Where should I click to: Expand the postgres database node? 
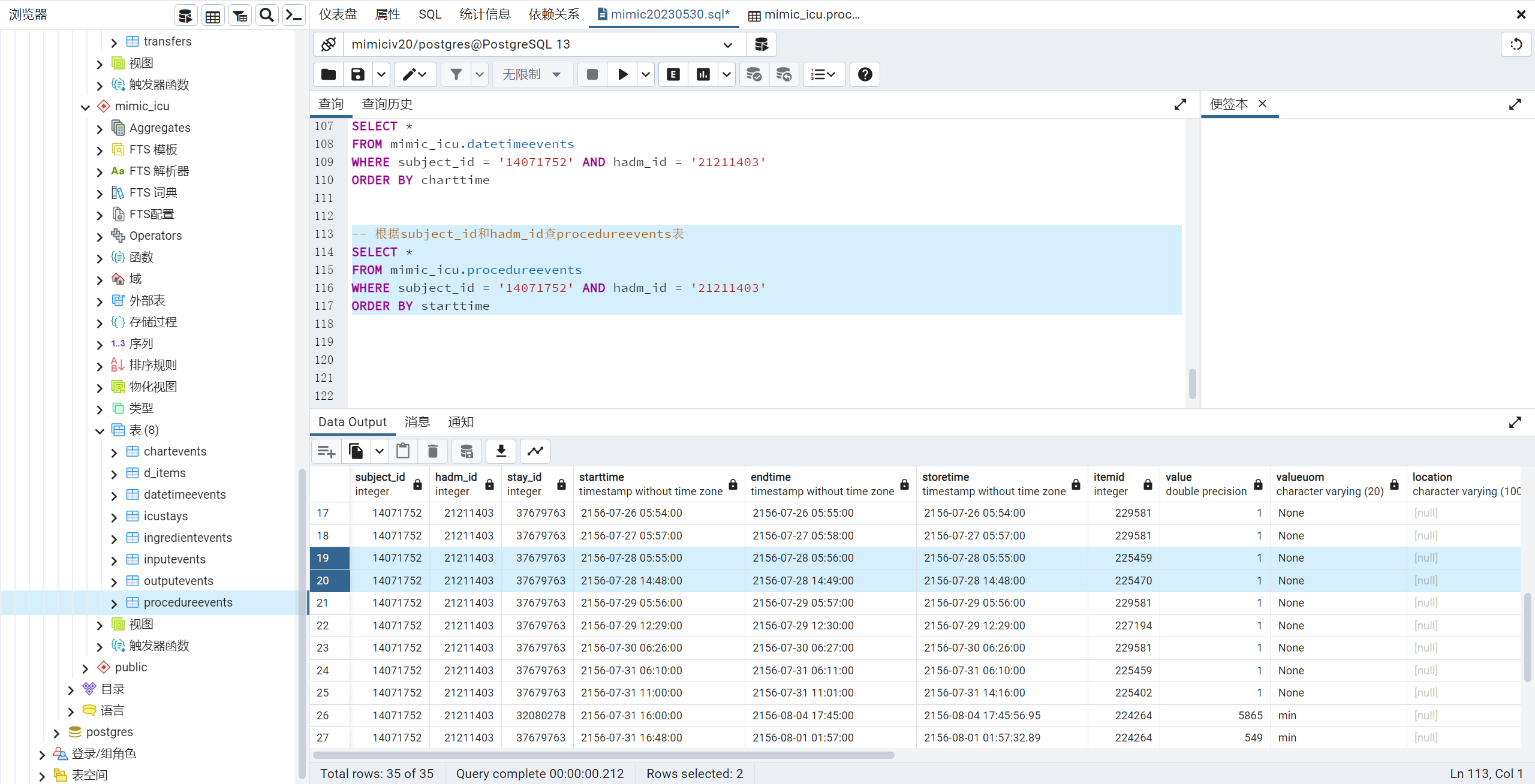[x=56, y=732]
